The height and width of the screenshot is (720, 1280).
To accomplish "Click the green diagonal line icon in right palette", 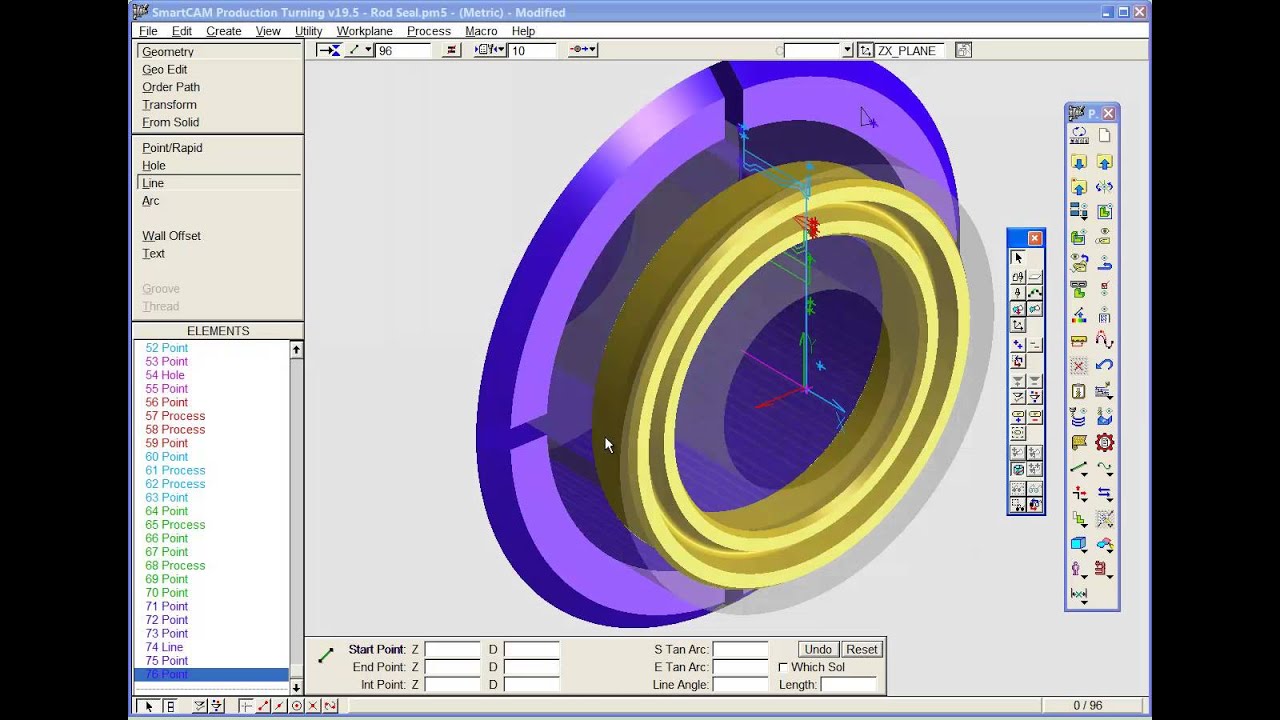I will pyautogui.click(x=1078, y=468).
